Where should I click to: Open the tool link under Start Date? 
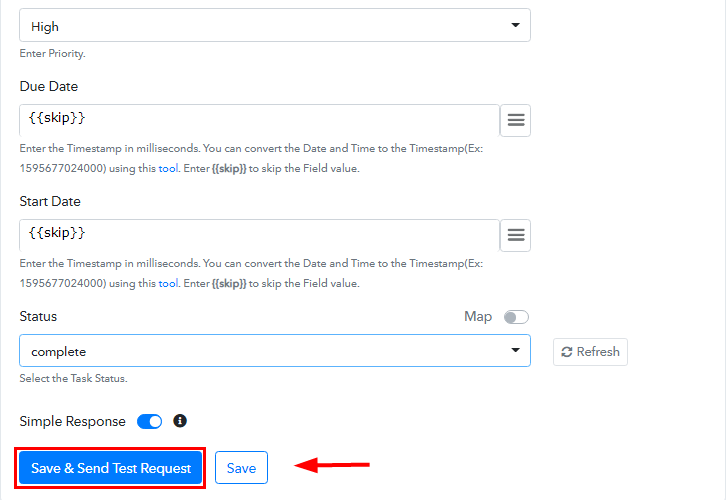tap(168, 283)
